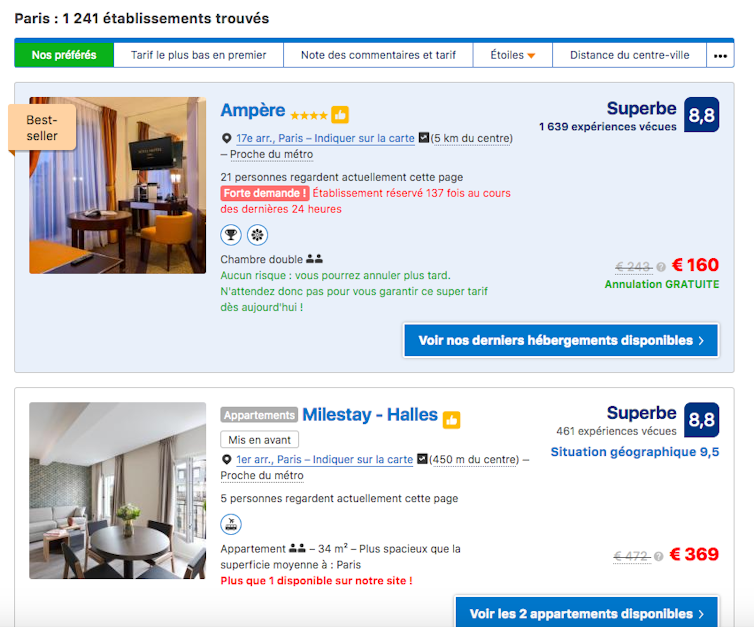Viewport: 754px width, 627px height.
Task: Click the map pin icon for 17e arr.
Action: click(226, 138)
